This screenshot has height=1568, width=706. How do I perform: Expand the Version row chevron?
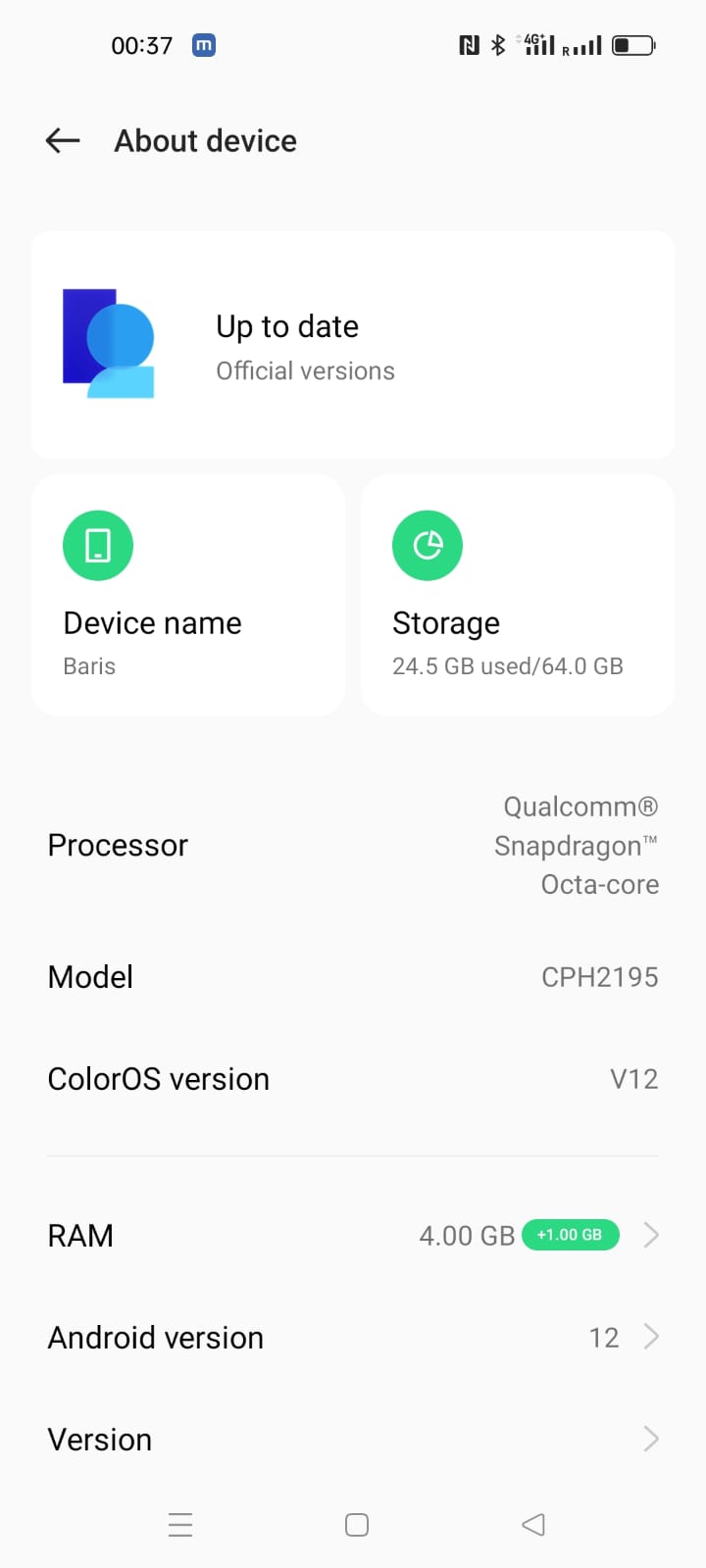point(651,1439)
